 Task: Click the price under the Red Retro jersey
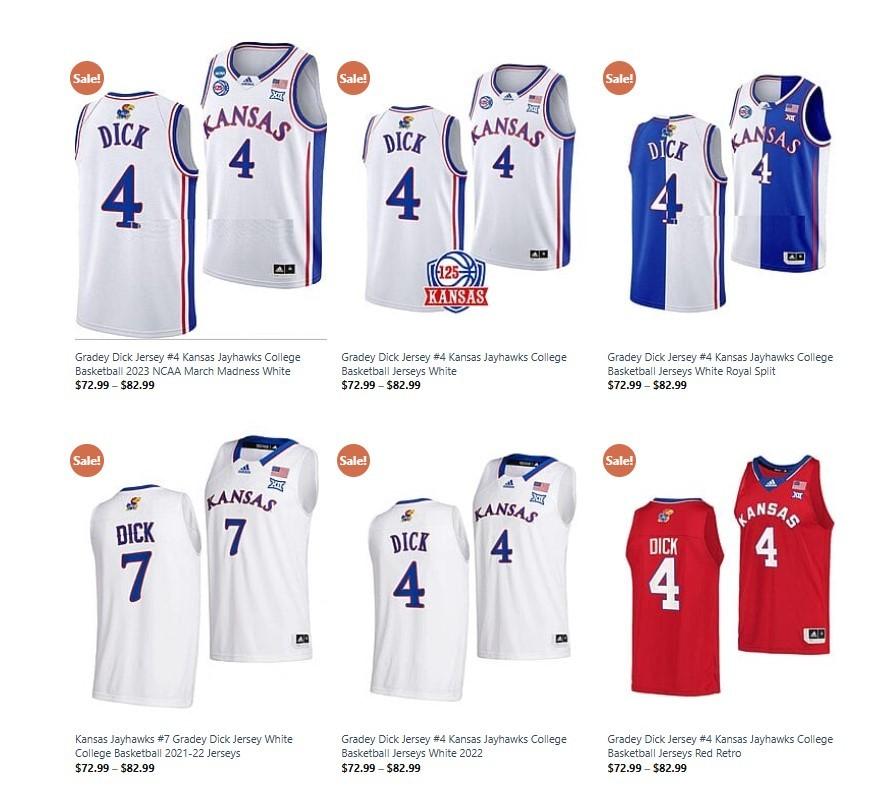[647, 768]
